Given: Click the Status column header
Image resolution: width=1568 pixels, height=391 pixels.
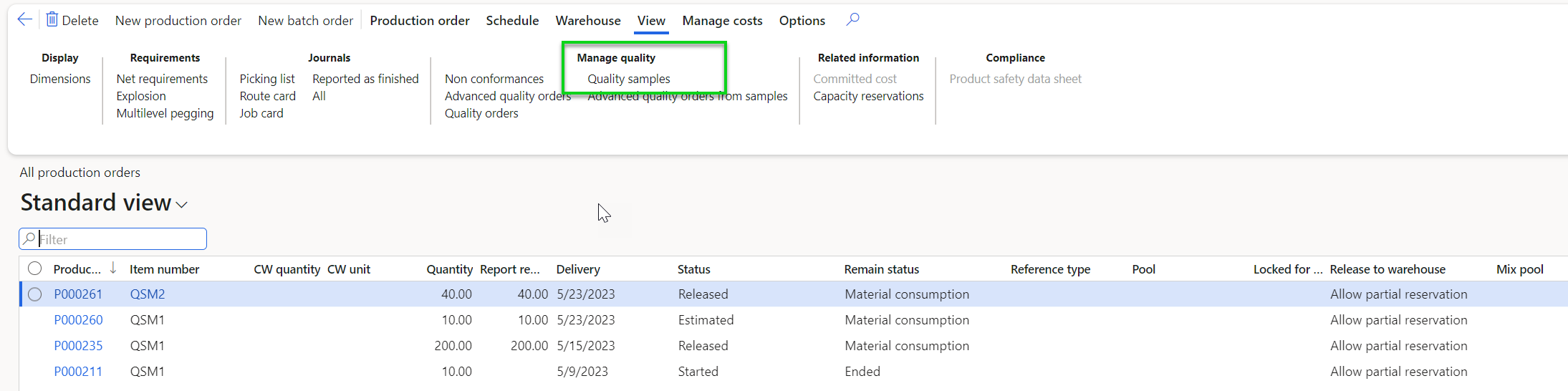Looking at the screenshot, I should click(694, 269).
